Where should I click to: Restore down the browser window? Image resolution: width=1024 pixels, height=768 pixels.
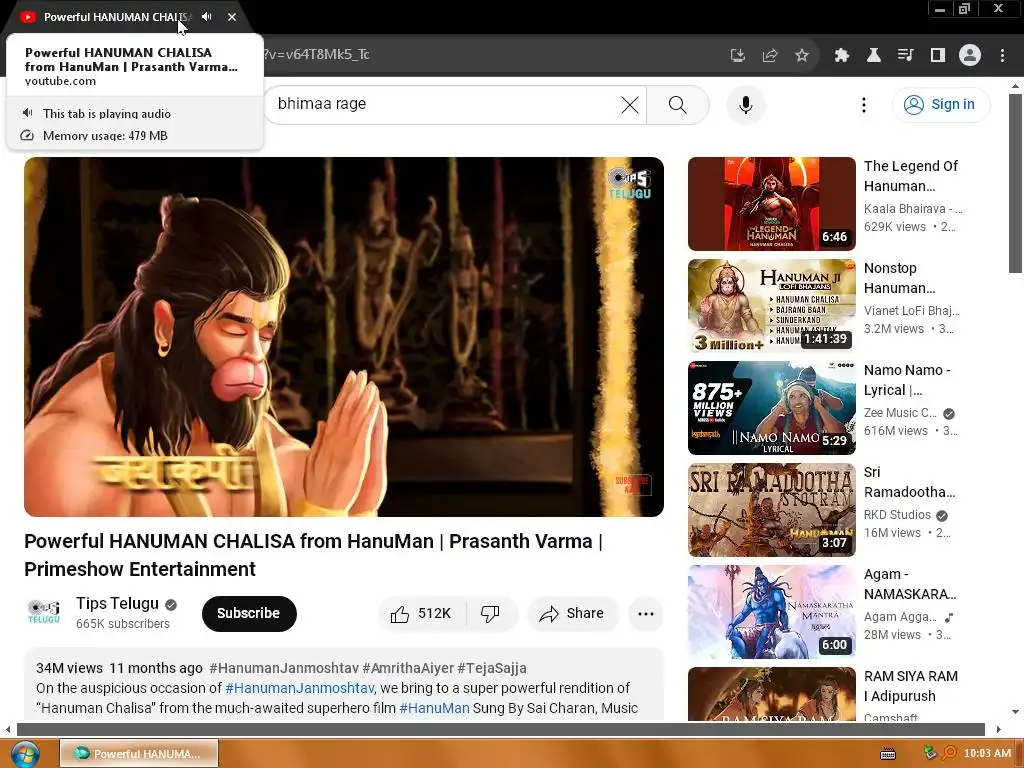(965, 8)
